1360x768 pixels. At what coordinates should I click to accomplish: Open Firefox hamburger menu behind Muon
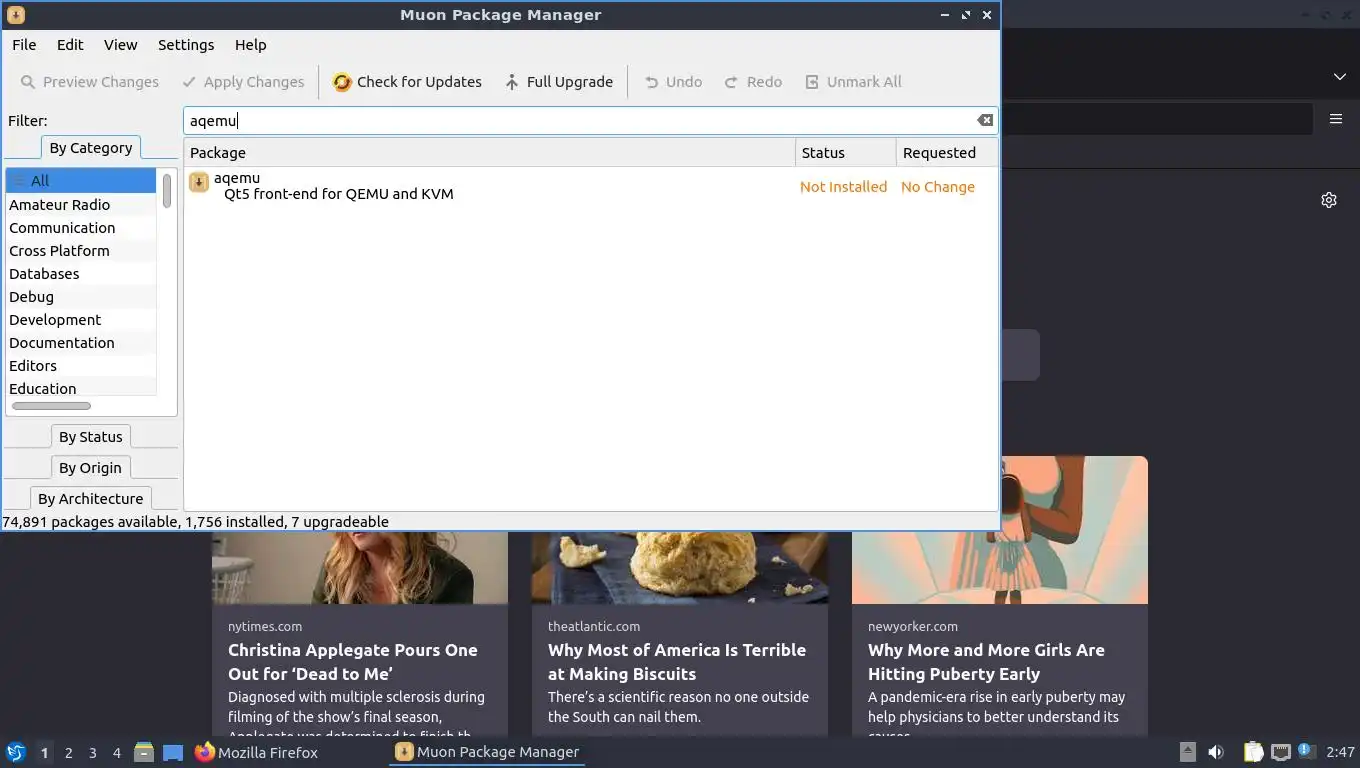(1335, 119)
